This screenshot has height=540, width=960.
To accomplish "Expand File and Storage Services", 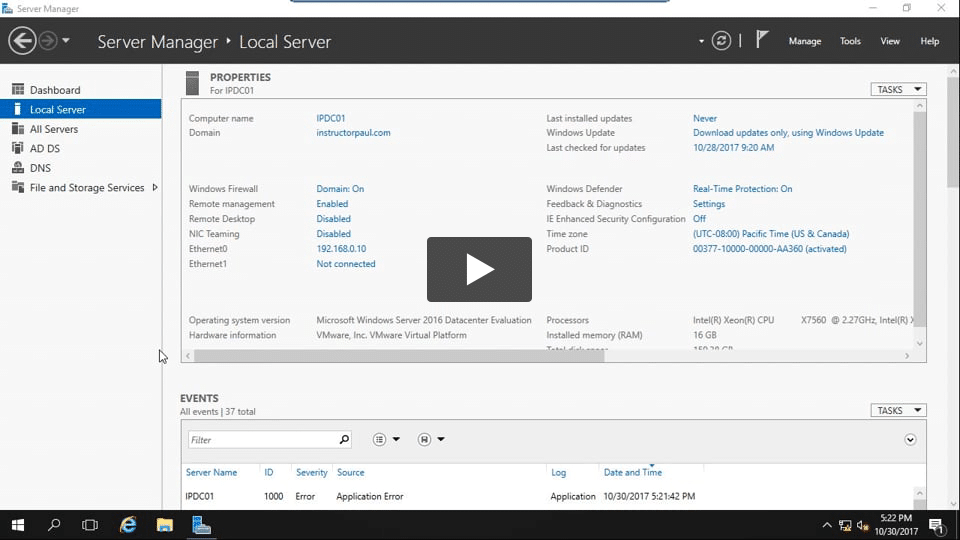I will pos(155,187).
